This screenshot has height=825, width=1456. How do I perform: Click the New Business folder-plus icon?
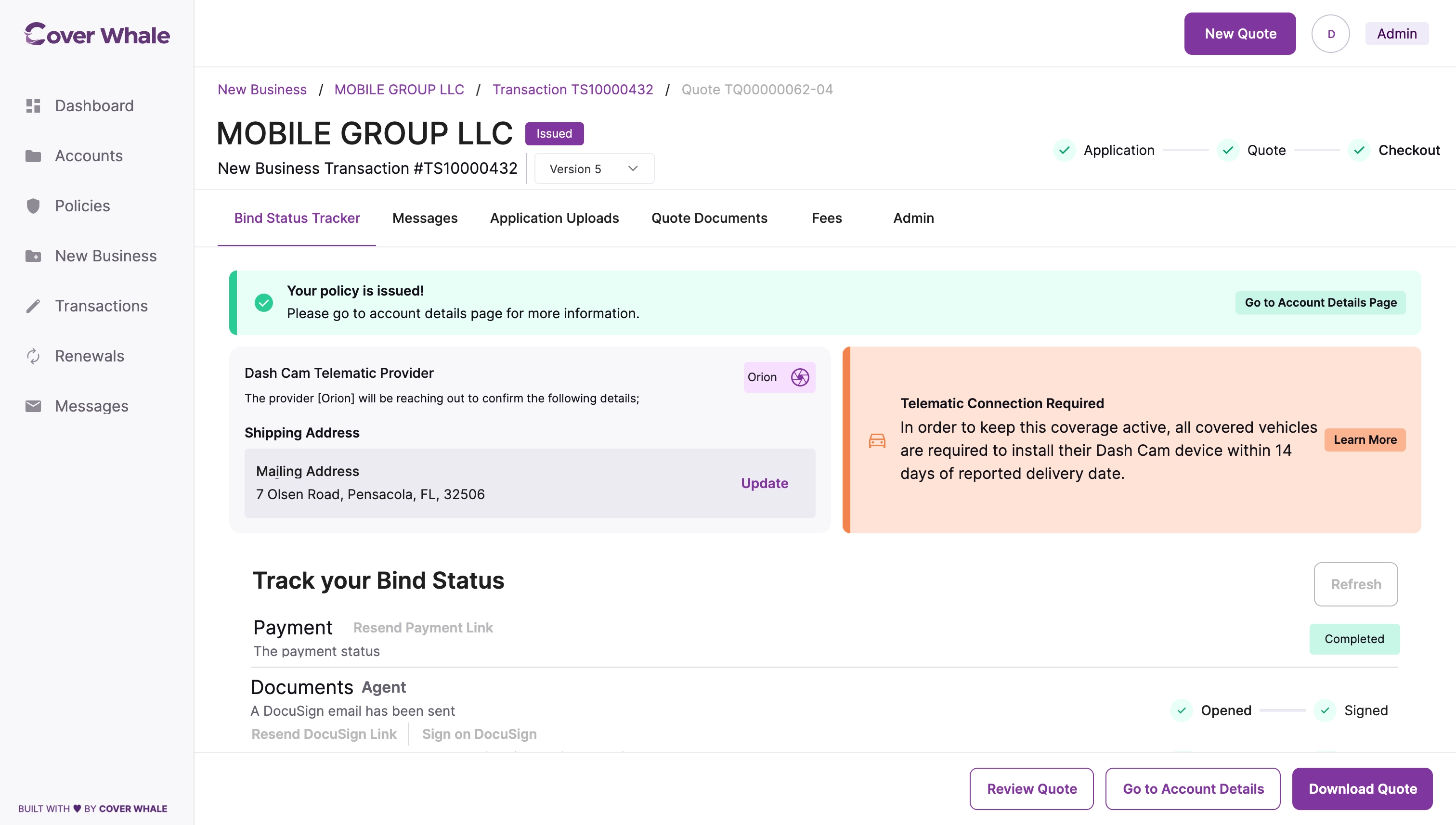click(33, 256)
